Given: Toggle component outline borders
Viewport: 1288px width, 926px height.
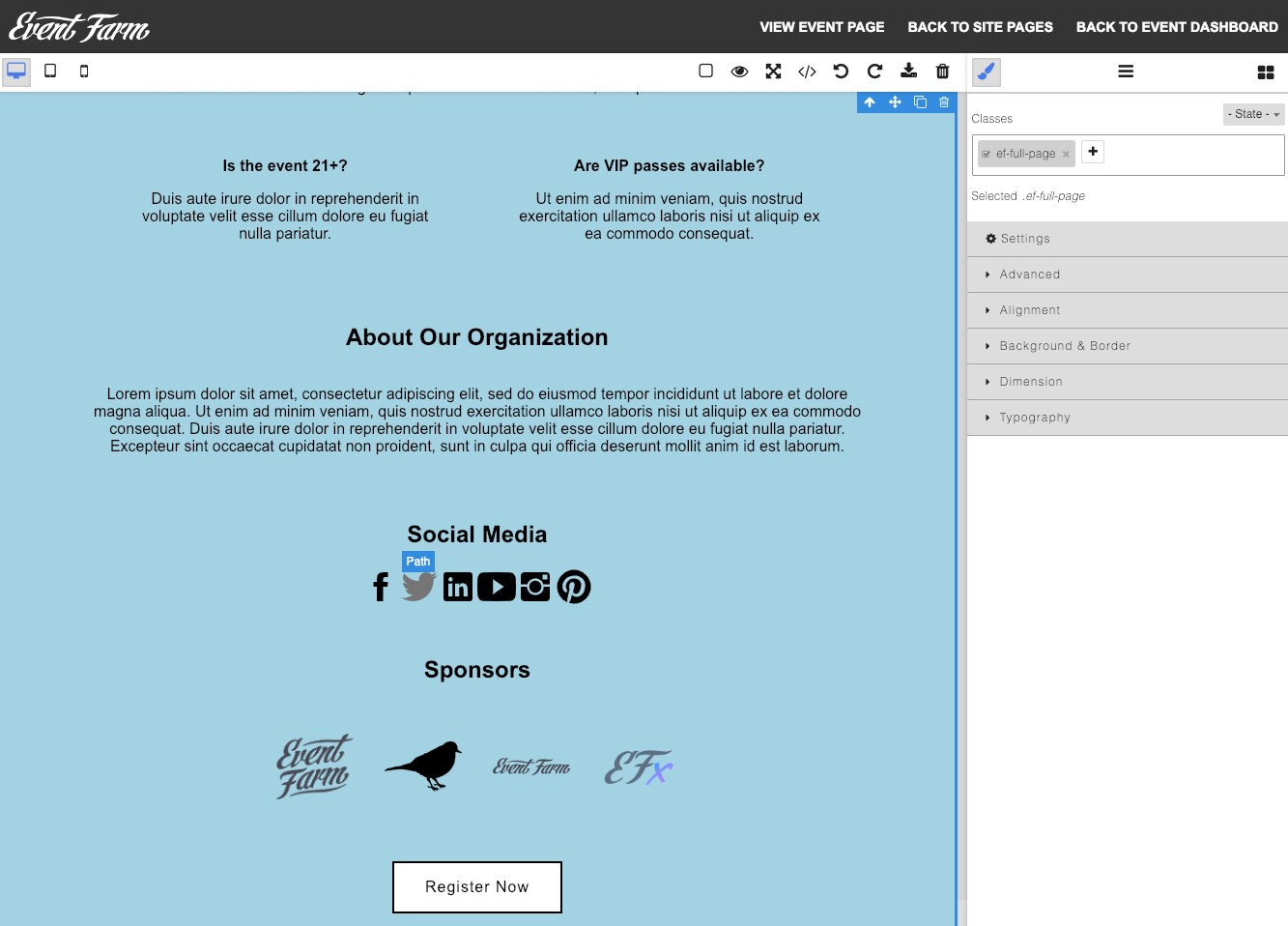Looking at the screenshot, I should [x=706, y=72].
